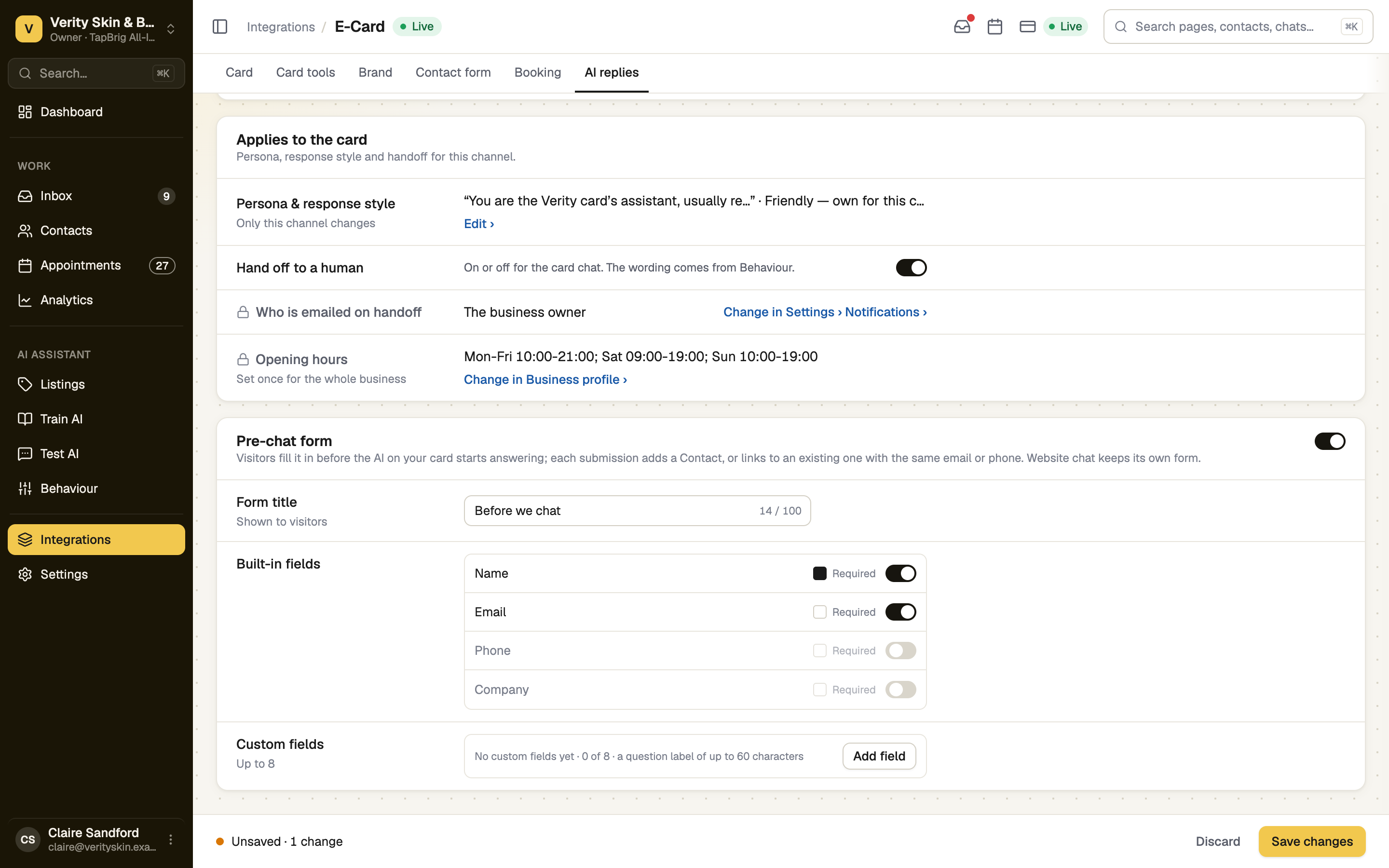The image size is (1389, 868).
Task: Open Change in Business profile link
Action: point(545,380)
